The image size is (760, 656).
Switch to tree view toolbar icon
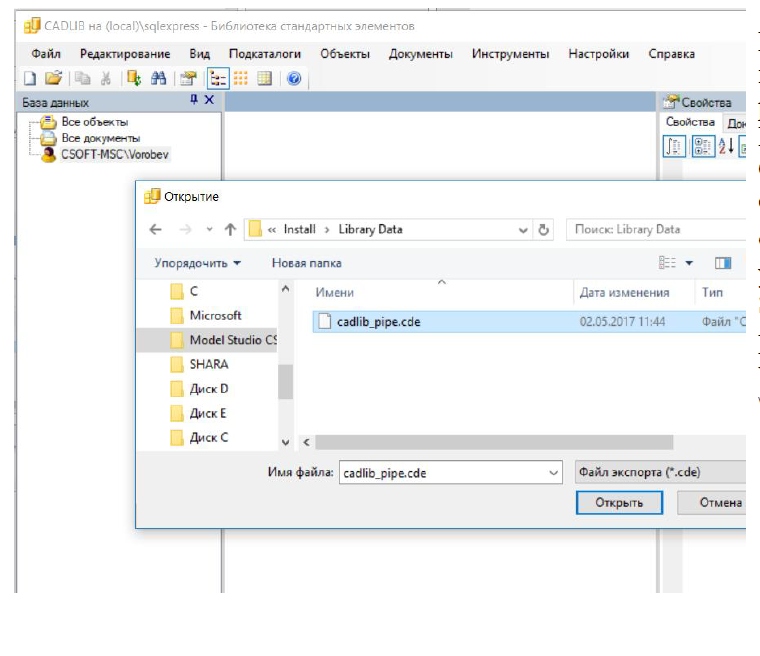pyautogui.click(x=218, y=78)
